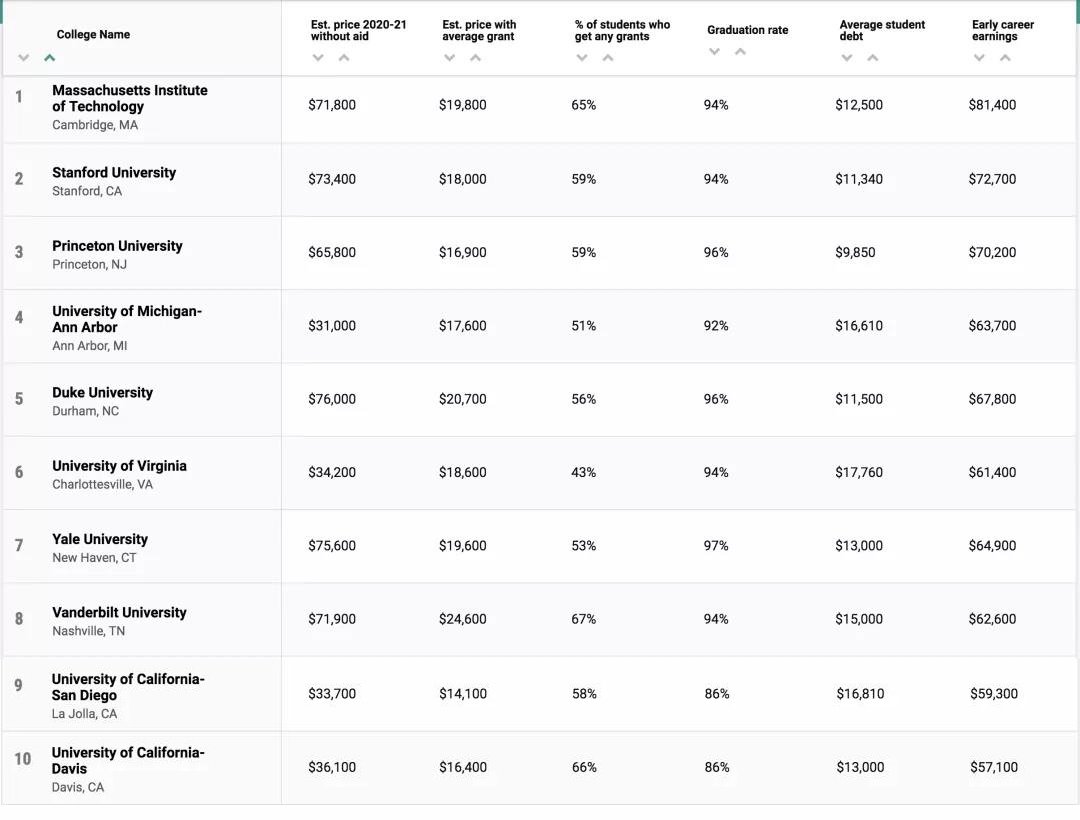Sort Average student debt ascending

pos(873,58)
